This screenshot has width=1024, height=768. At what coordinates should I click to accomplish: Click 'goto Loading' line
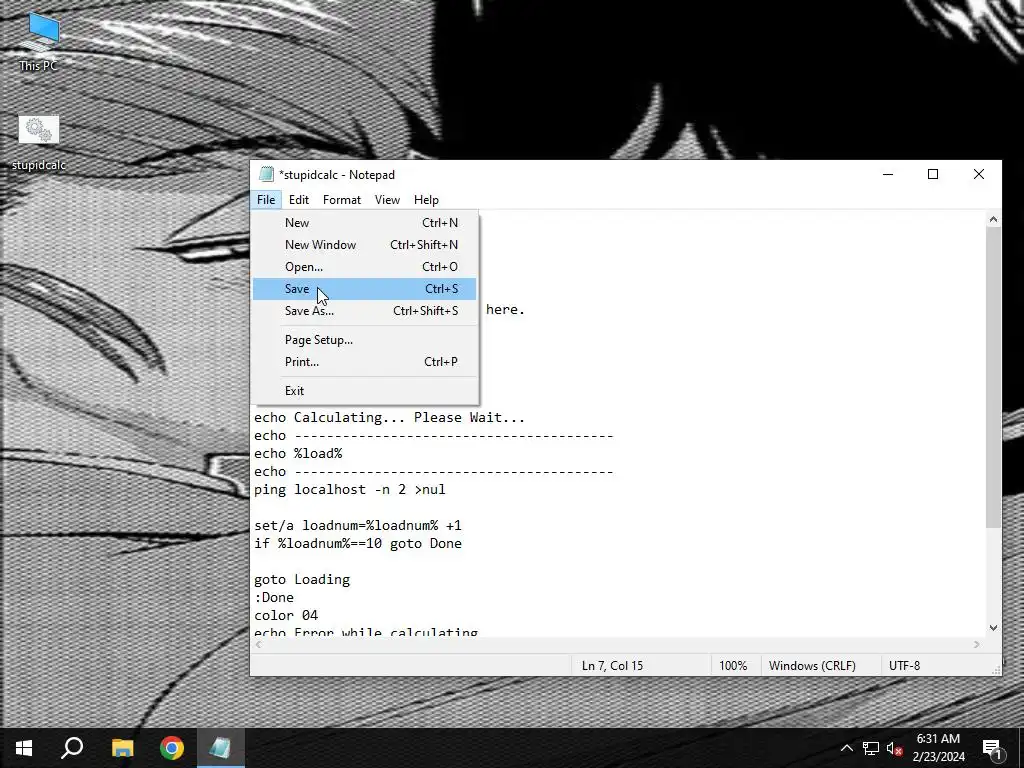coord(302,579)
